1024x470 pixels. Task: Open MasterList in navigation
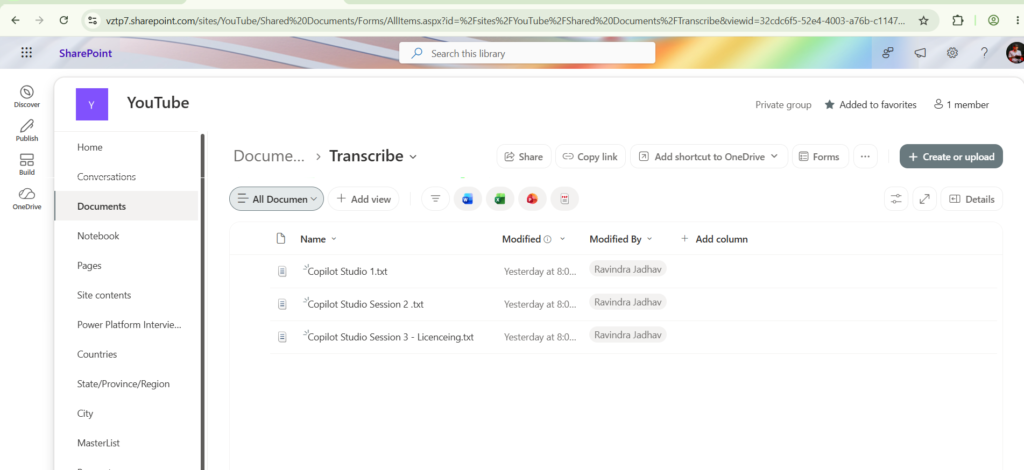tap(99, 443)
